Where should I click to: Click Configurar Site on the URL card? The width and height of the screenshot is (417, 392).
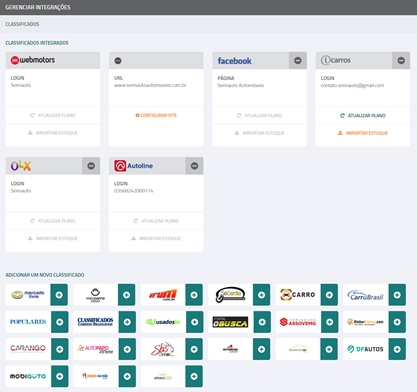156,115
